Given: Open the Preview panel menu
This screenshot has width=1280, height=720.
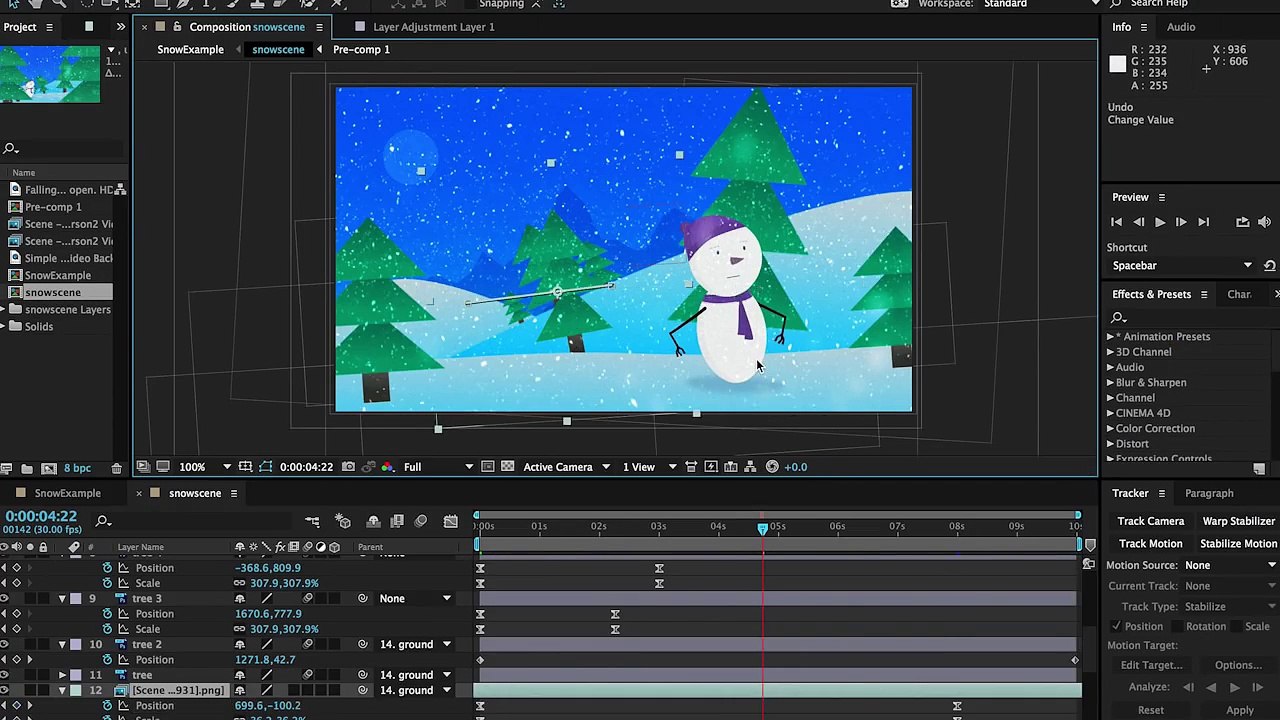Looking at the screenshot, I should (1162, 198).
